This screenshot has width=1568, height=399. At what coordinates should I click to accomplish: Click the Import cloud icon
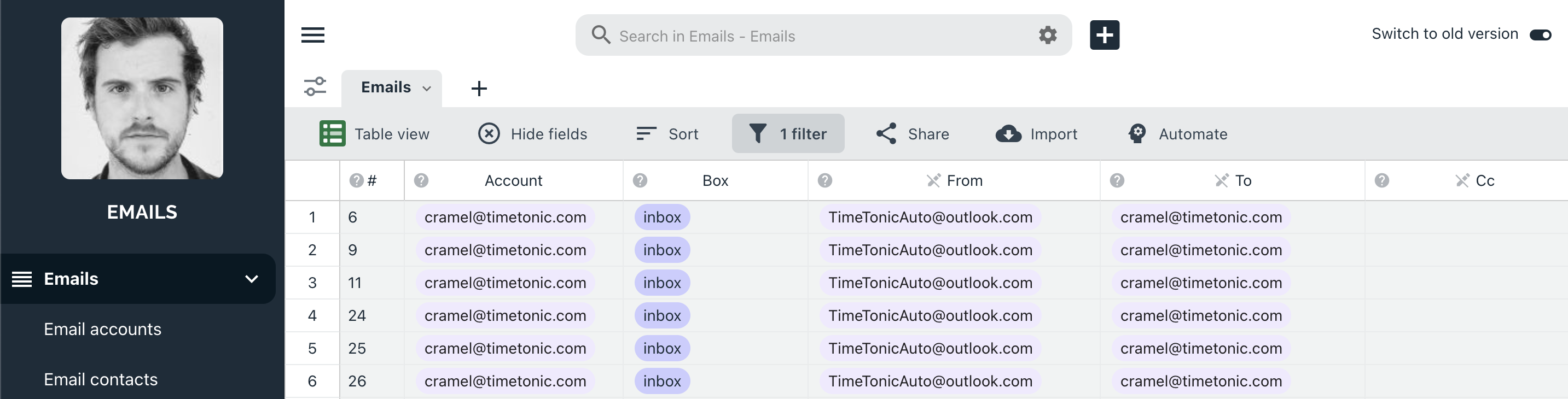(x=1009, y=133)
